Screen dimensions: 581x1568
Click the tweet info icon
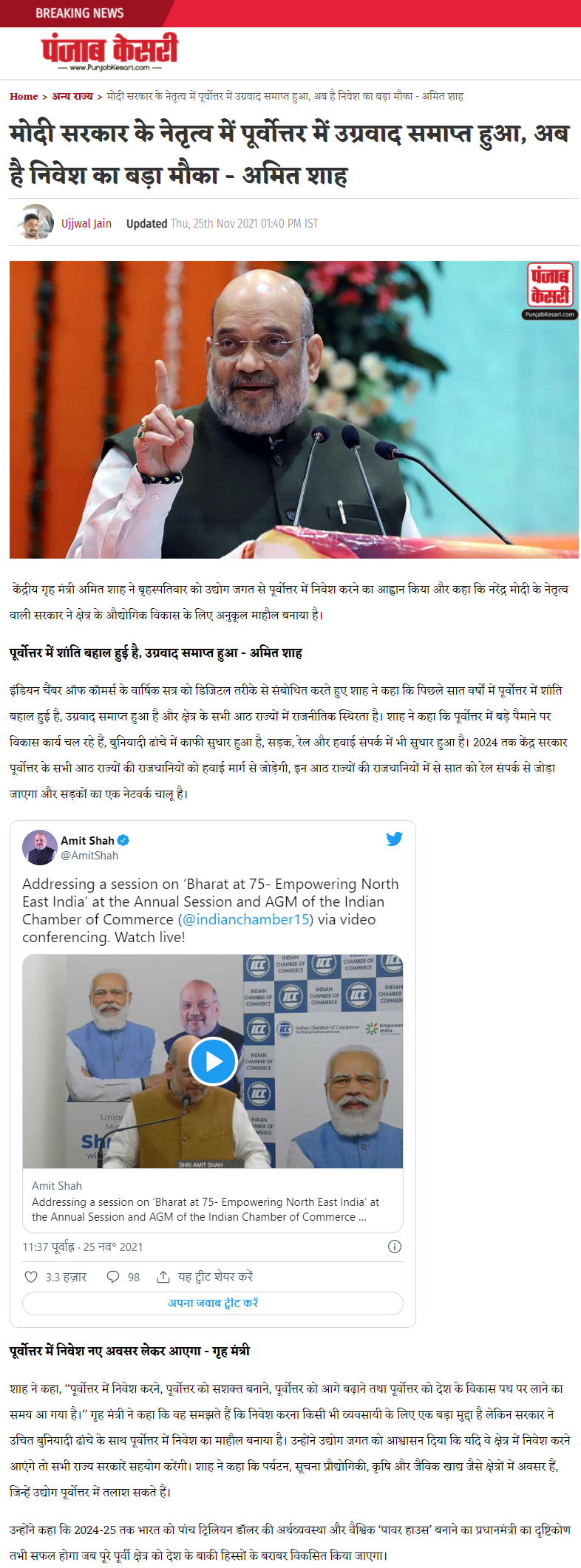click(395, 1247)
